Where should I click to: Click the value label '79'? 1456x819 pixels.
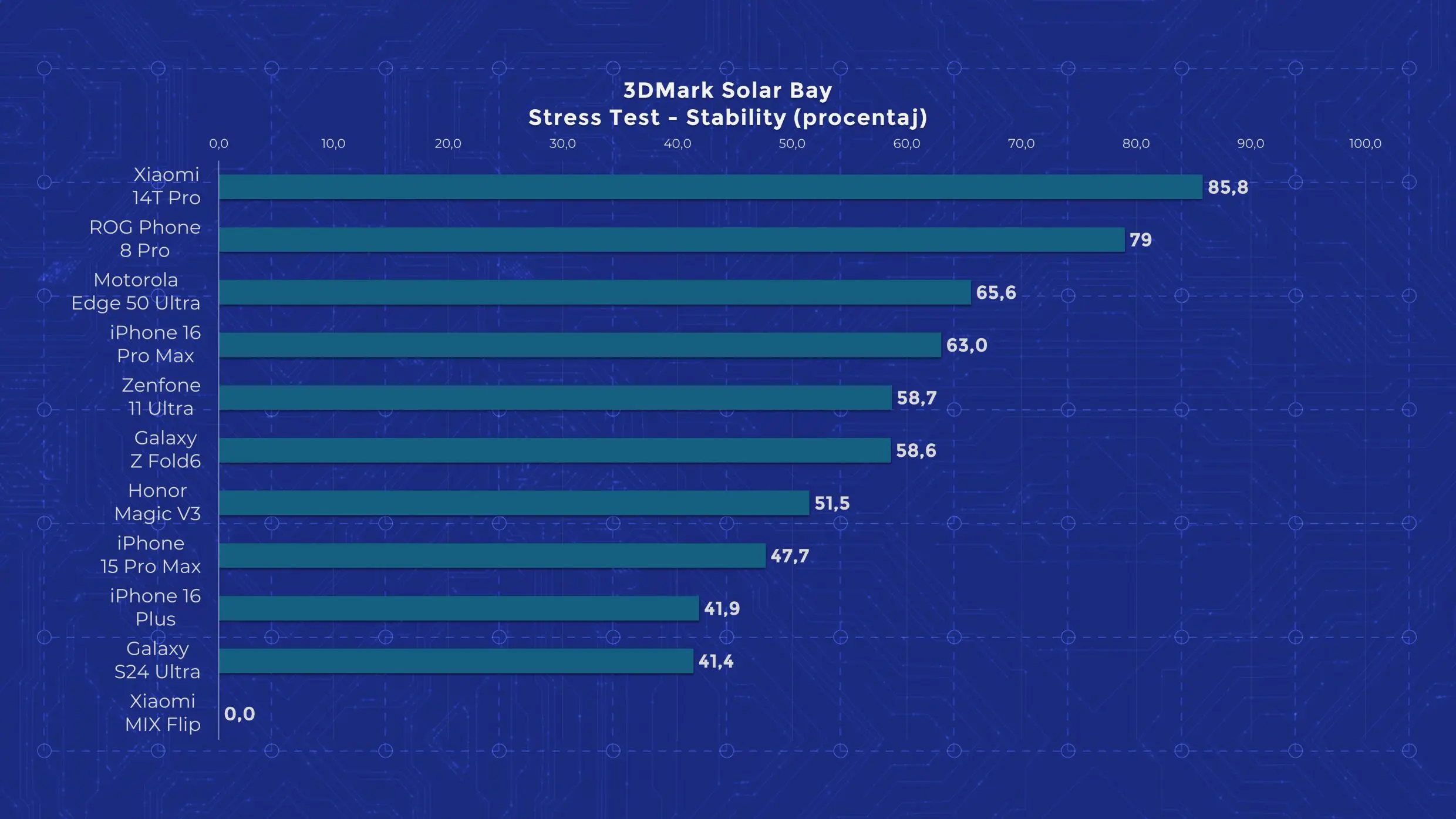(1141, 240)
